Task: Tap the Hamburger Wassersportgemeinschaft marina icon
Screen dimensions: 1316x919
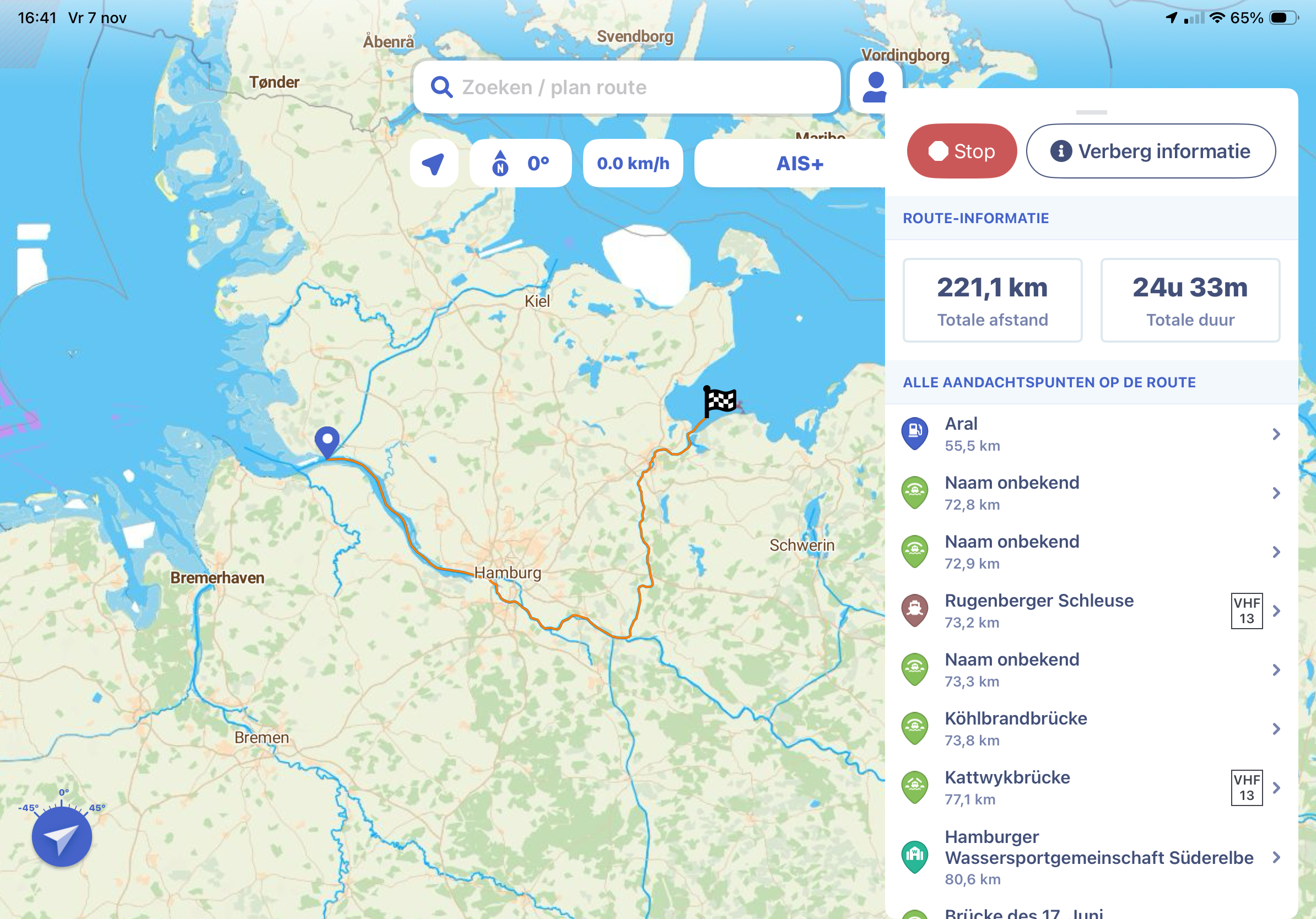Action: point(915,856)
